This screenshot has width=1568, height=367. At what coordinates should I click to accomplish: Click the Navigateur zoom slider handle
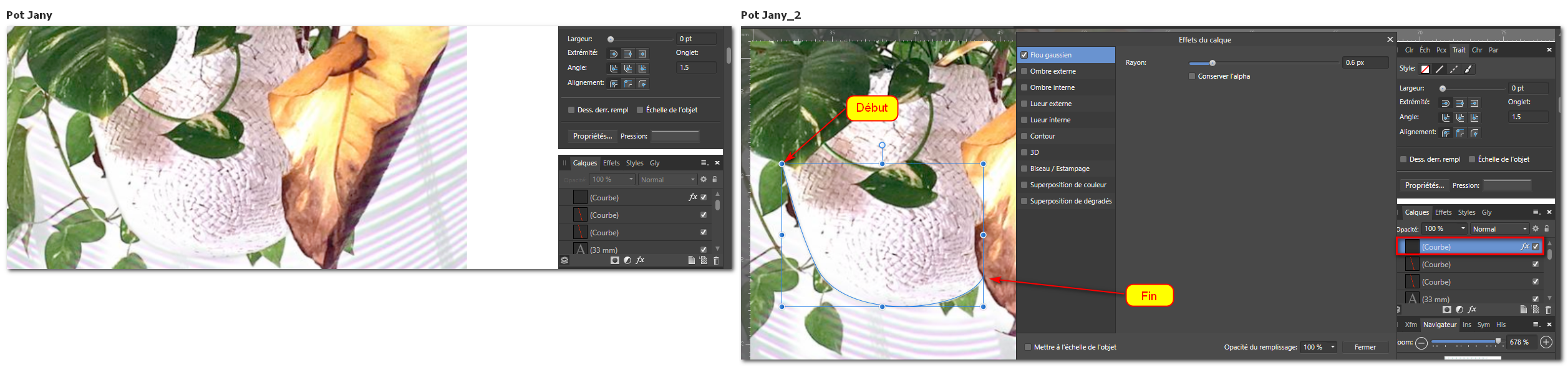[x=1498, y=341]
